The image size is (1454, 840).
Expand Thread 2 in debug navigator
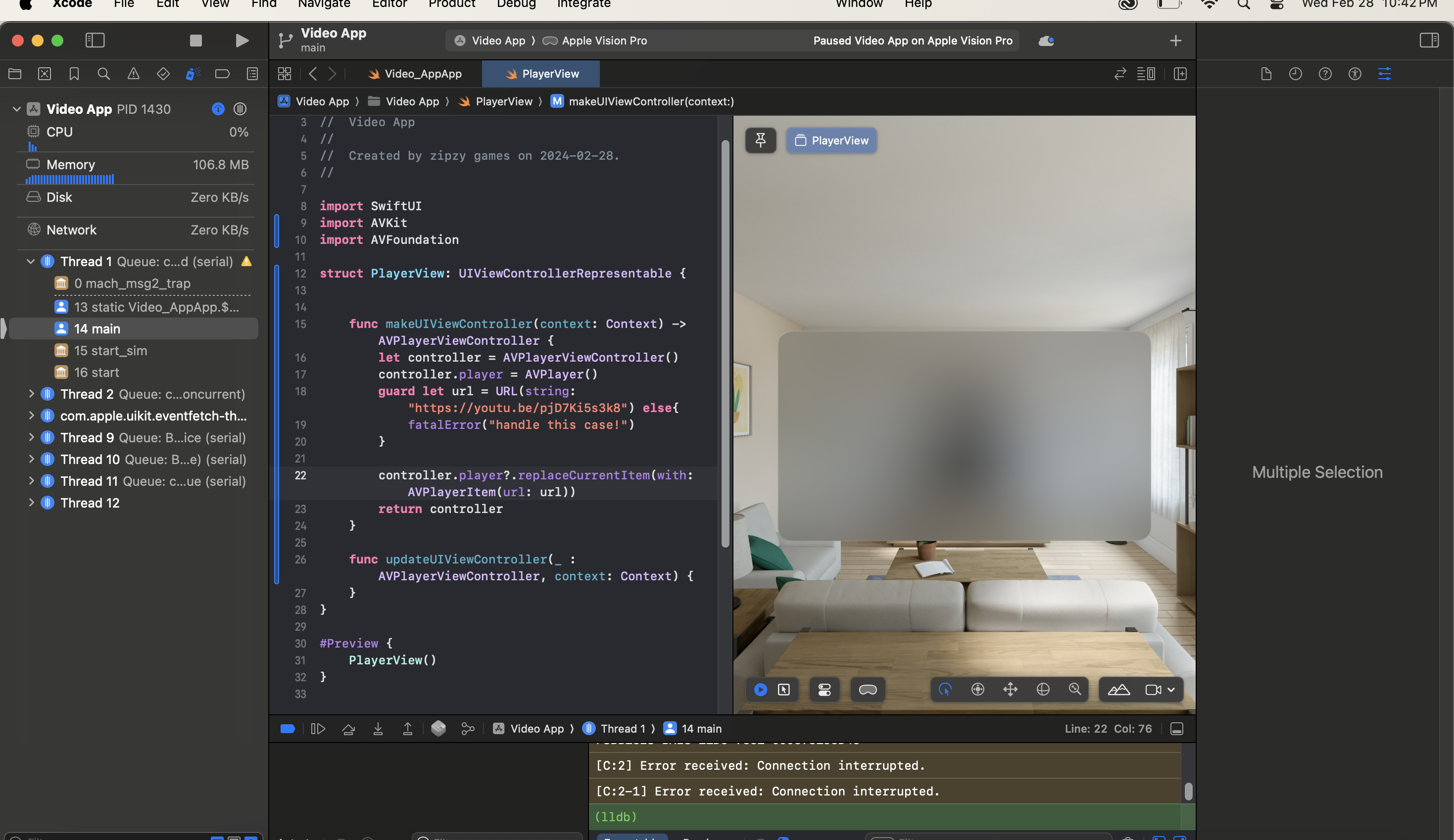click(31, 394)
